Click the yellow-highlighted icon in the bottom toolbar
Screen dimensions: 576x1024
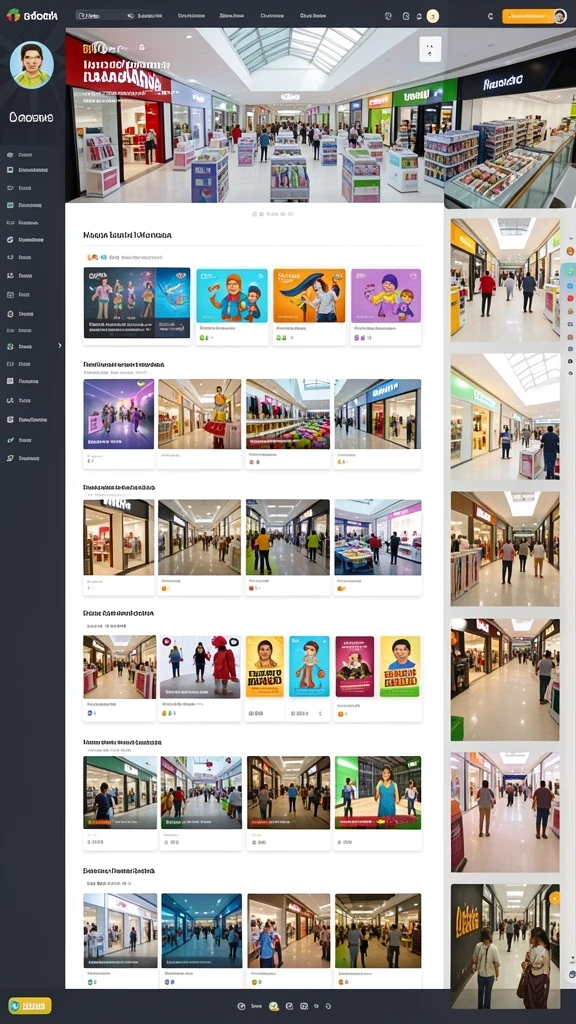pos(274,1006)
